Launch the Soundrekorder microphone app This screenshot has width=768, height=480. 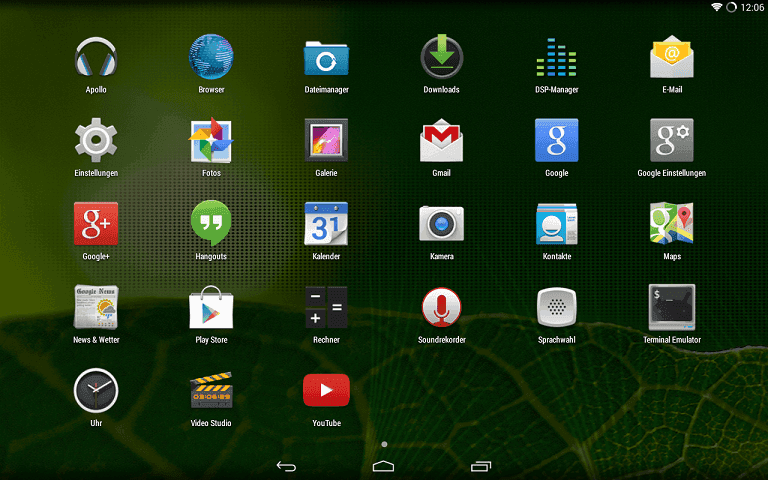(x=441, y=307)
